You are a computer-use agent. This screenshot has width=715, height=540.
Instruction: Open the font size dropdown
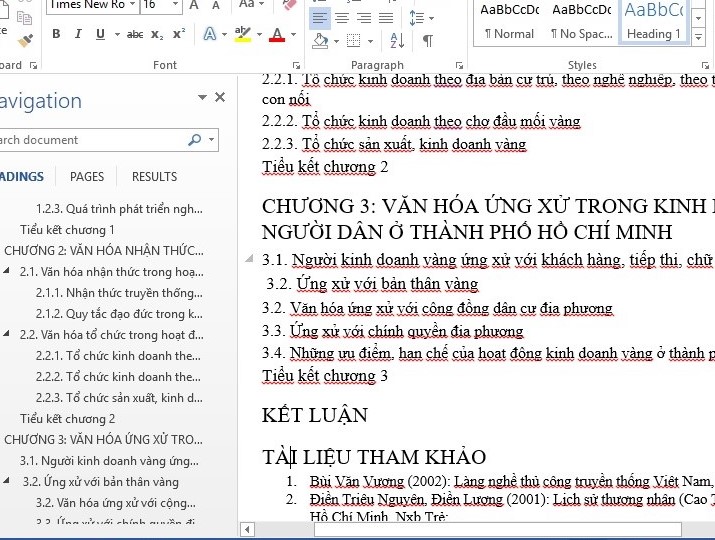[176, 5]
